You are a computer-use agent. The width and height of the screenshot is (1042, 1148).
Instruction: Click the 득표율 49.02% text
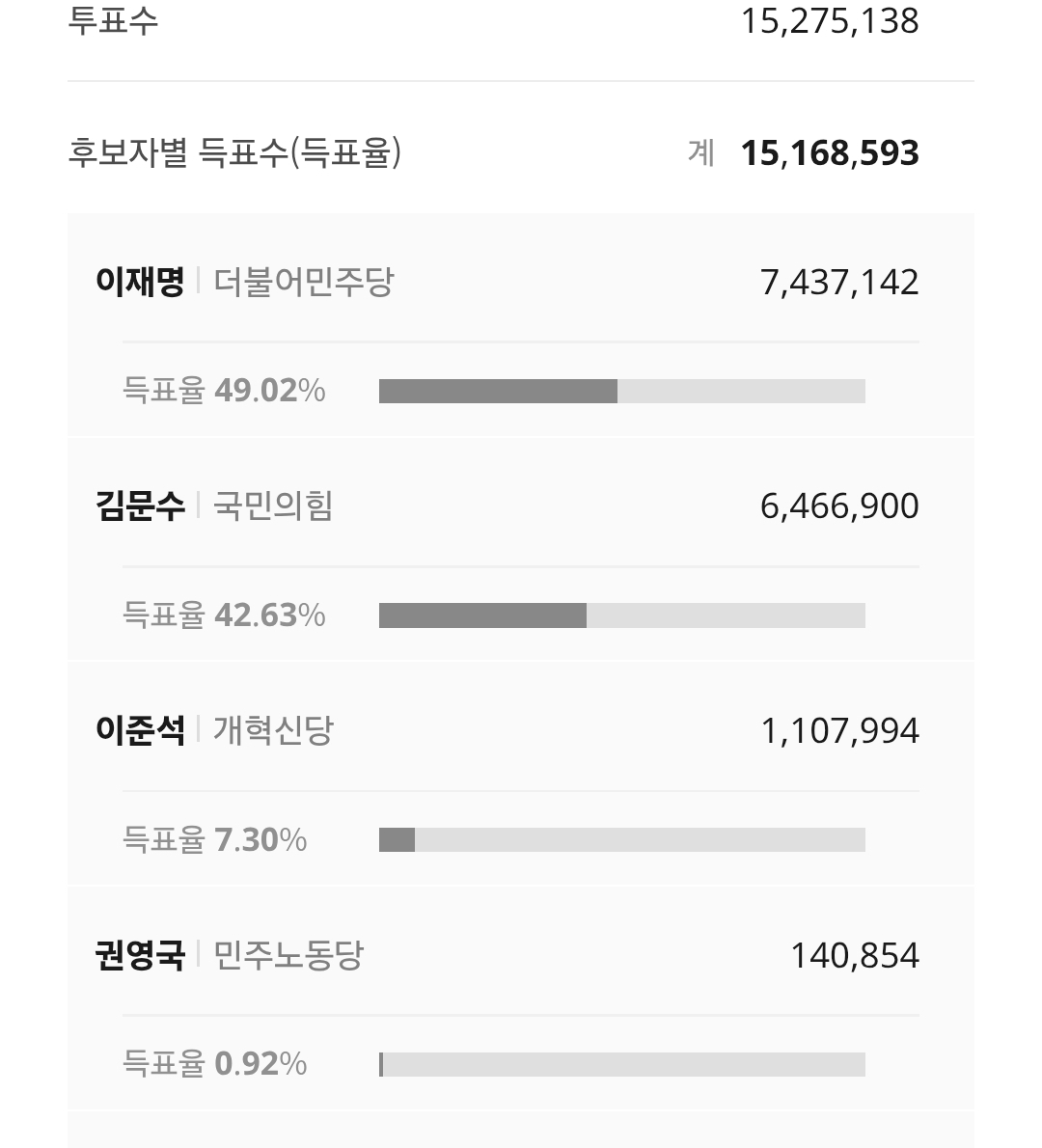point(224,391)
